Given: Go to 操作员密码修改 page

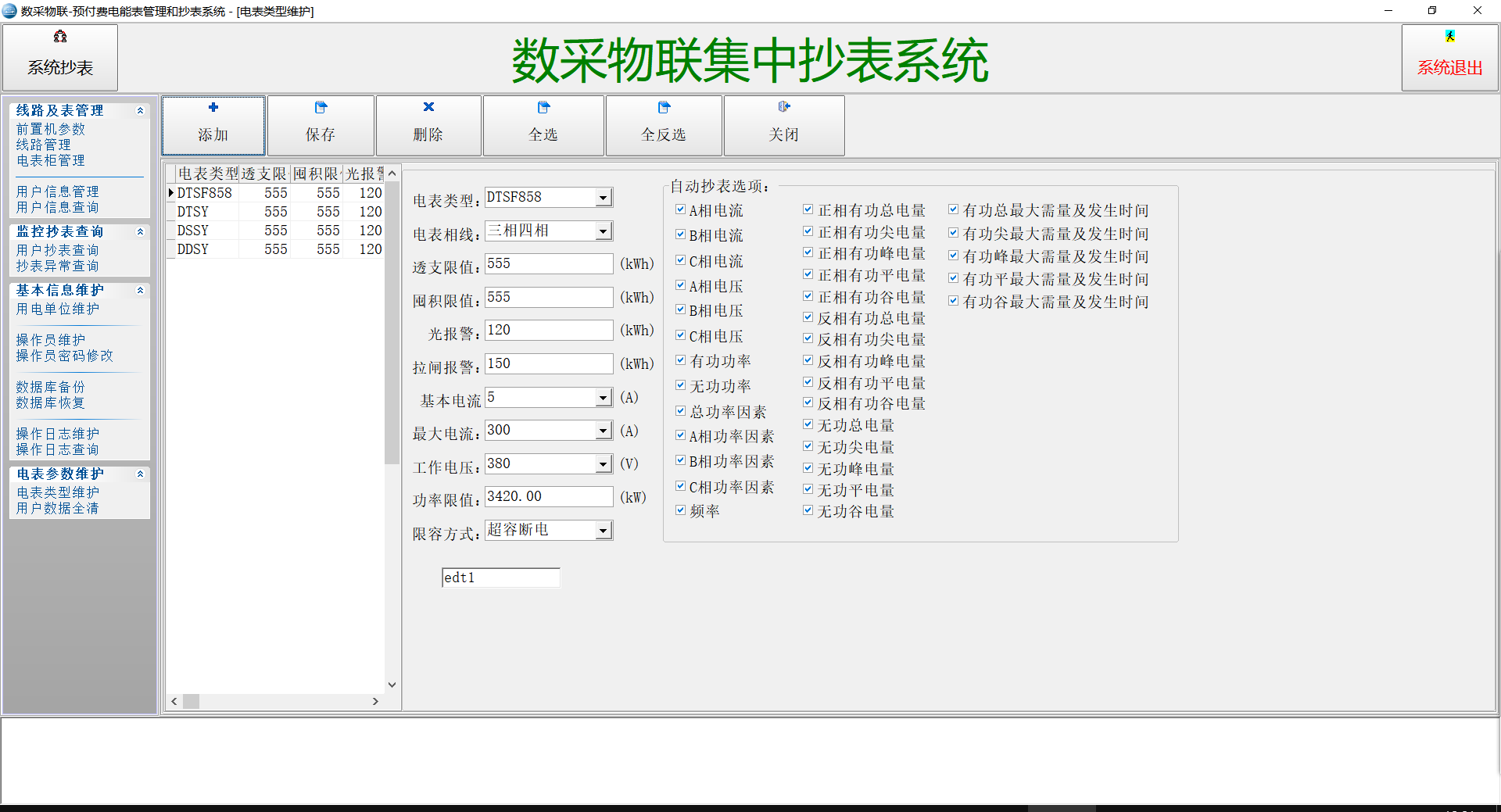Looking at the screenshot, I should coord(65,356).
